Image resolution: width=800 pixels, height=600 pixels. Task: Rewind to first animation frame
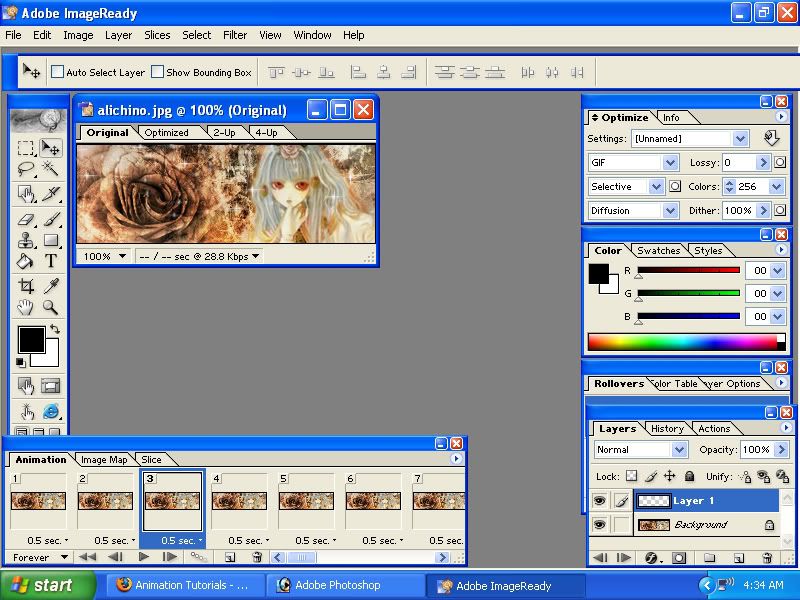(x=88, y=557)
